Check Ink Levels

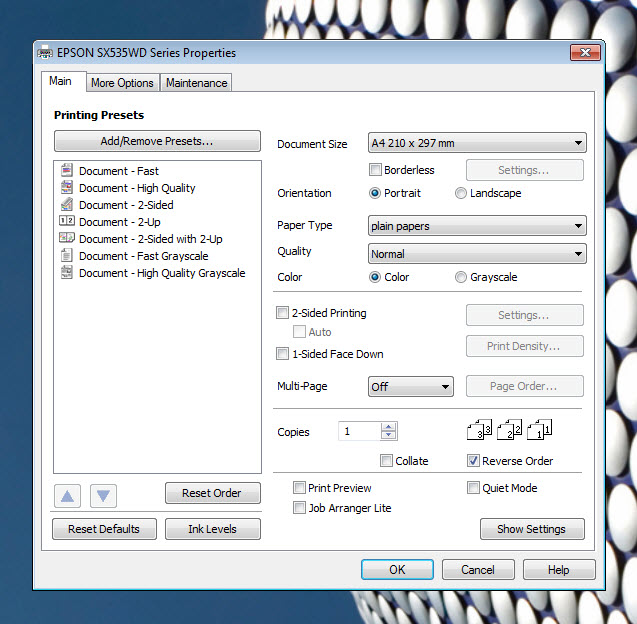click(x=212, y=529)
